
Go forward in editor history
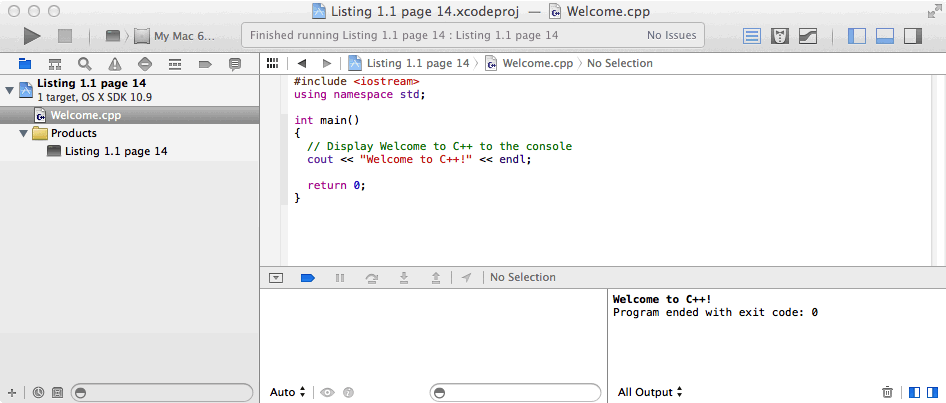pos(326,63)
